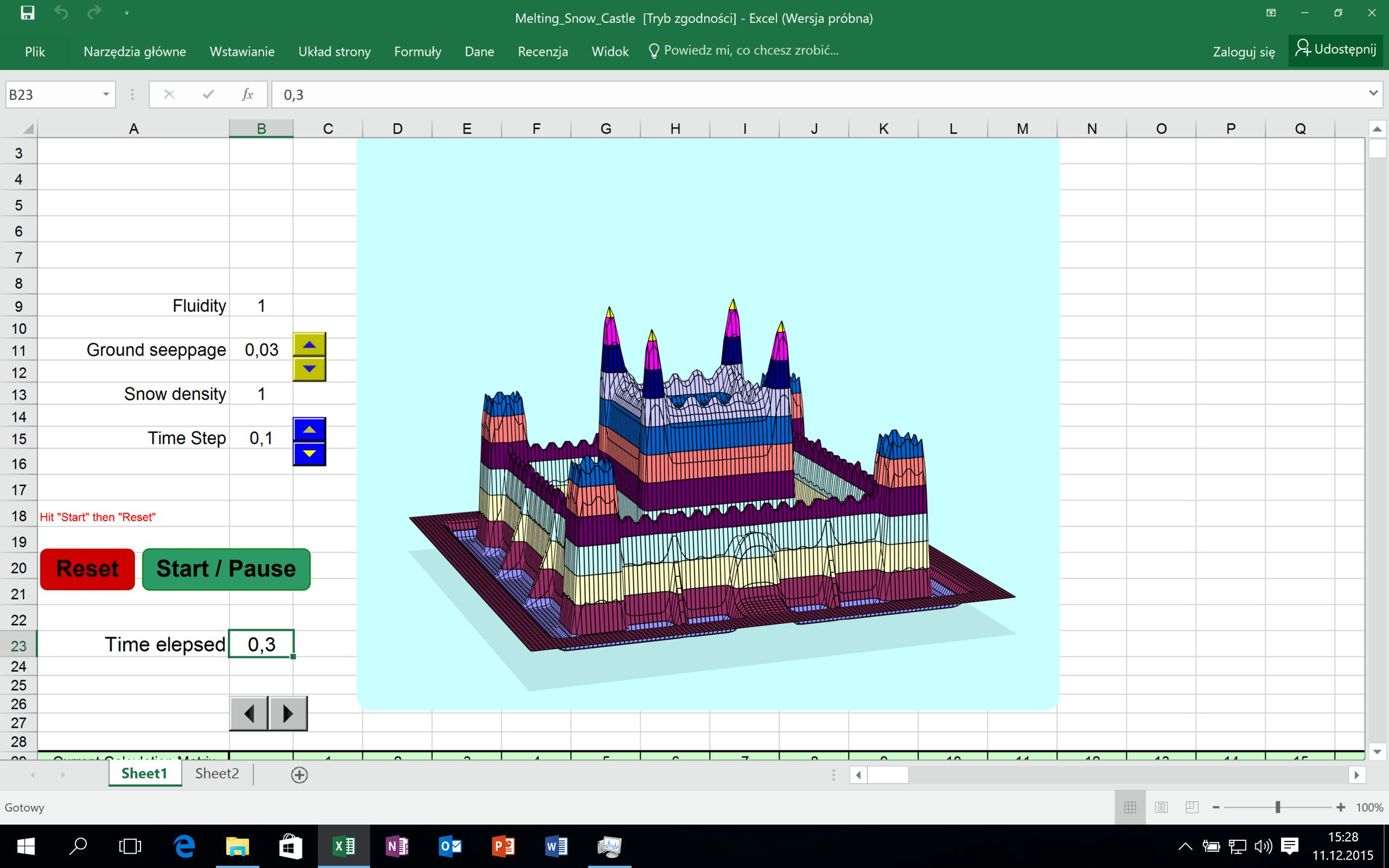Open the Insert Function fx icon
This screenshot has height=868, width=1389.
247,95
